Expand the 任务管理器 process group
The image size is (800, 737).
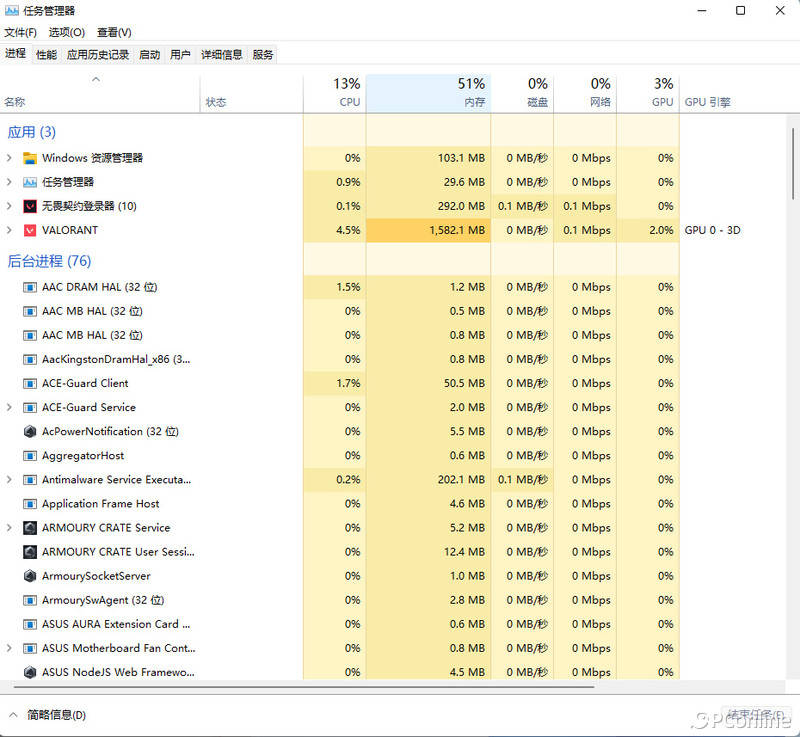(x=9, y=182)
